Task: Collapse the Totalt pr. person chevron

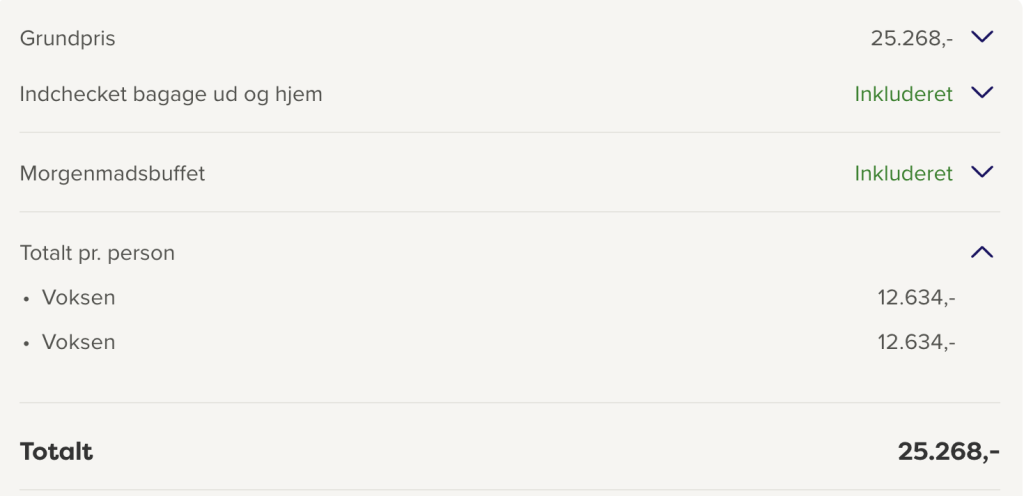Action: click(x=982, y=252)
